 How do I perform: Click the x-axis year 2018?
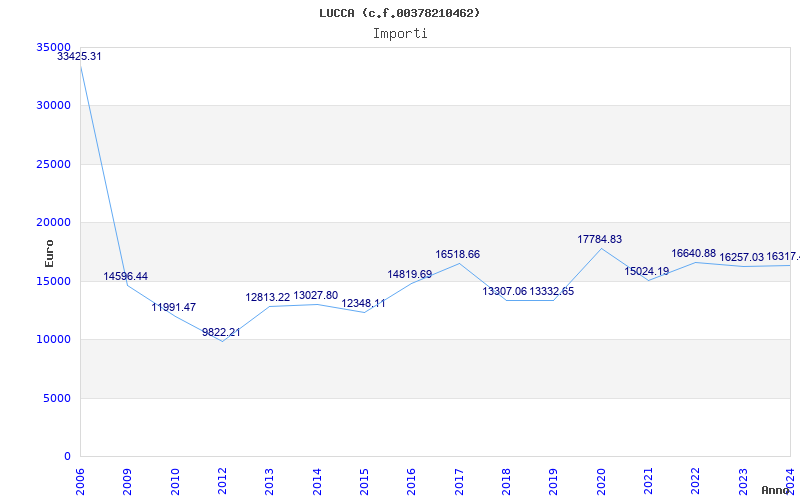[506, 481]
